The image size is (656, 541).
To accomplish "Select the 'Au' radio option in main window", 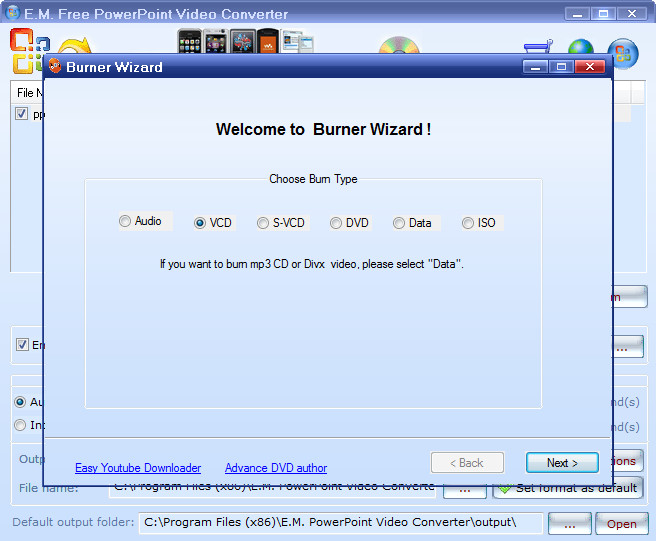I will [x=20, y=402].
